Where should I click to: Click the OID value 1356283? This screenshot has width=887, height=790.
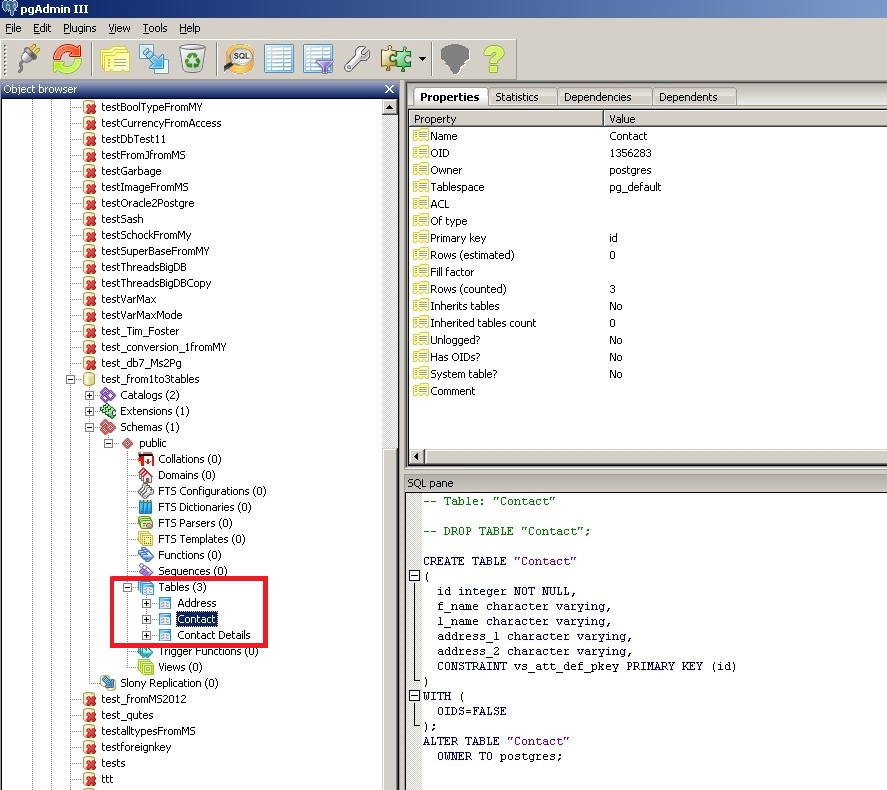[x=630, y=153]
